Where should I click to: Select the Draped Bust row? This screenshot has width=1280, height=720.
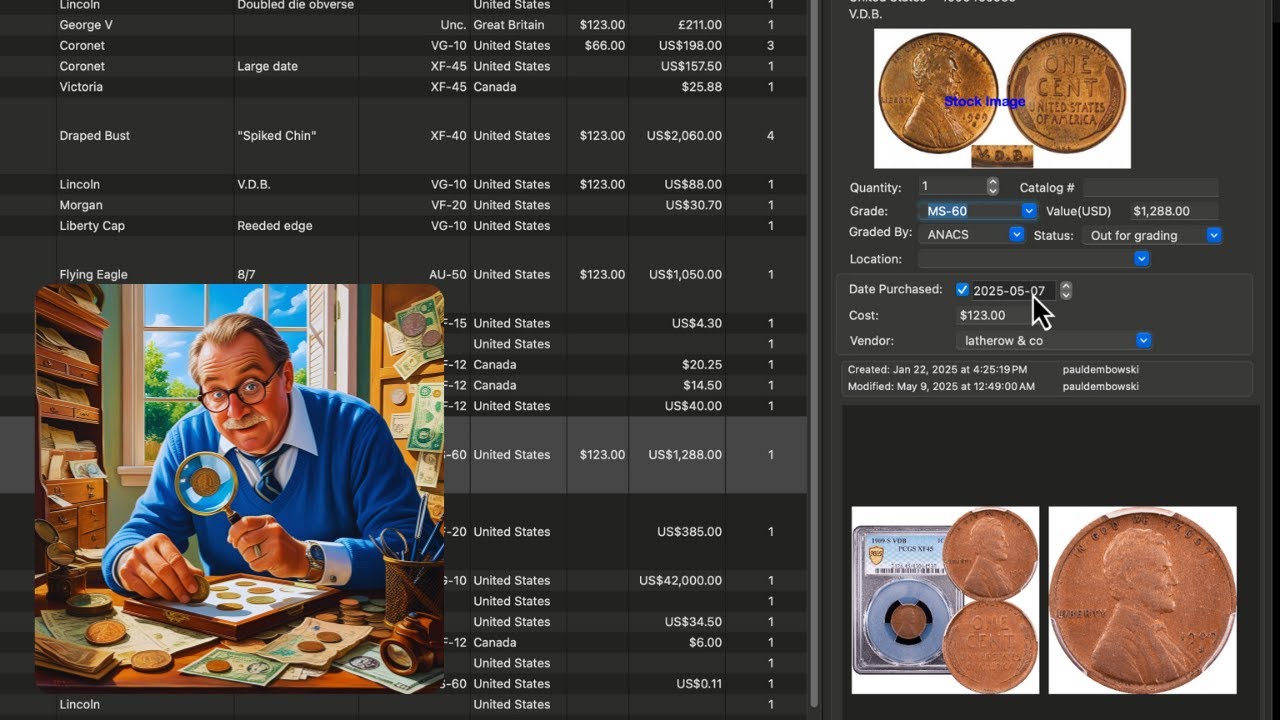pyautogui.click(x=403, y=136)
